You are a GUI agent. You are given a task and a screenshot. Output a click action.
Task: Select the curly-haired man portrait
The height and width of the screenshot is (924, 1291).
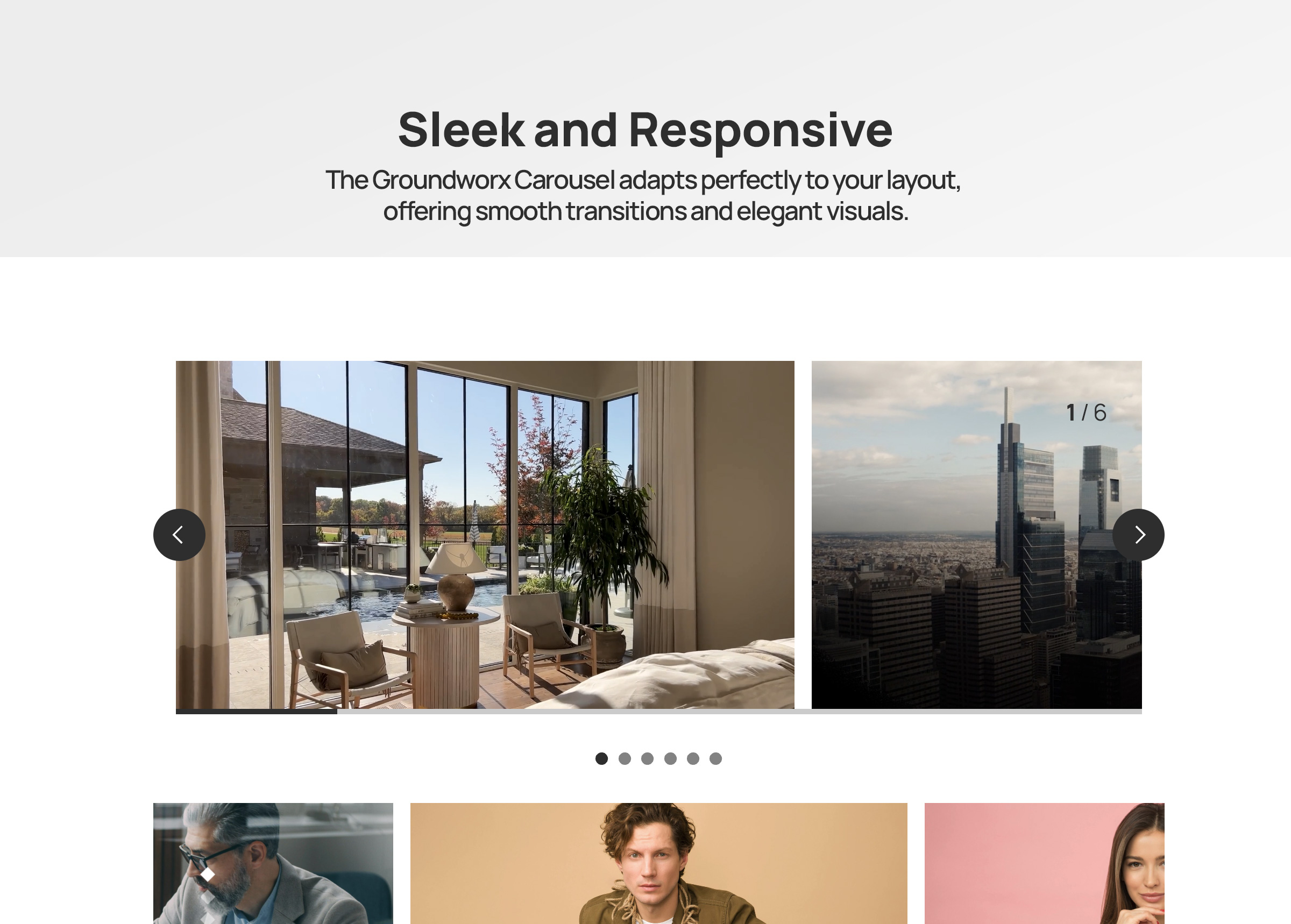(x=659, y=863)
